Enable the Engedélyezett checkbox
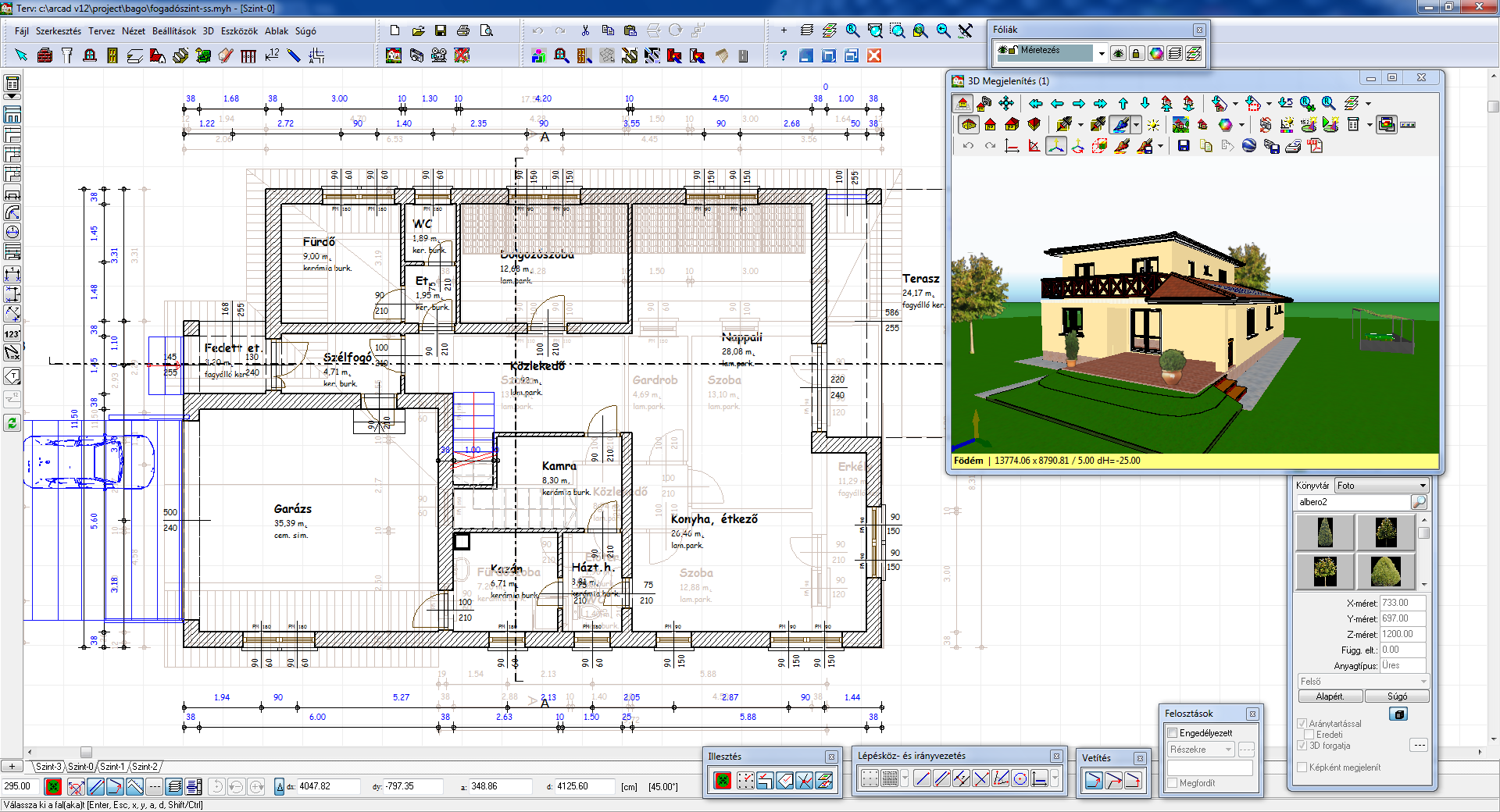This screenshot has width=1500, height=812. 1172,732
